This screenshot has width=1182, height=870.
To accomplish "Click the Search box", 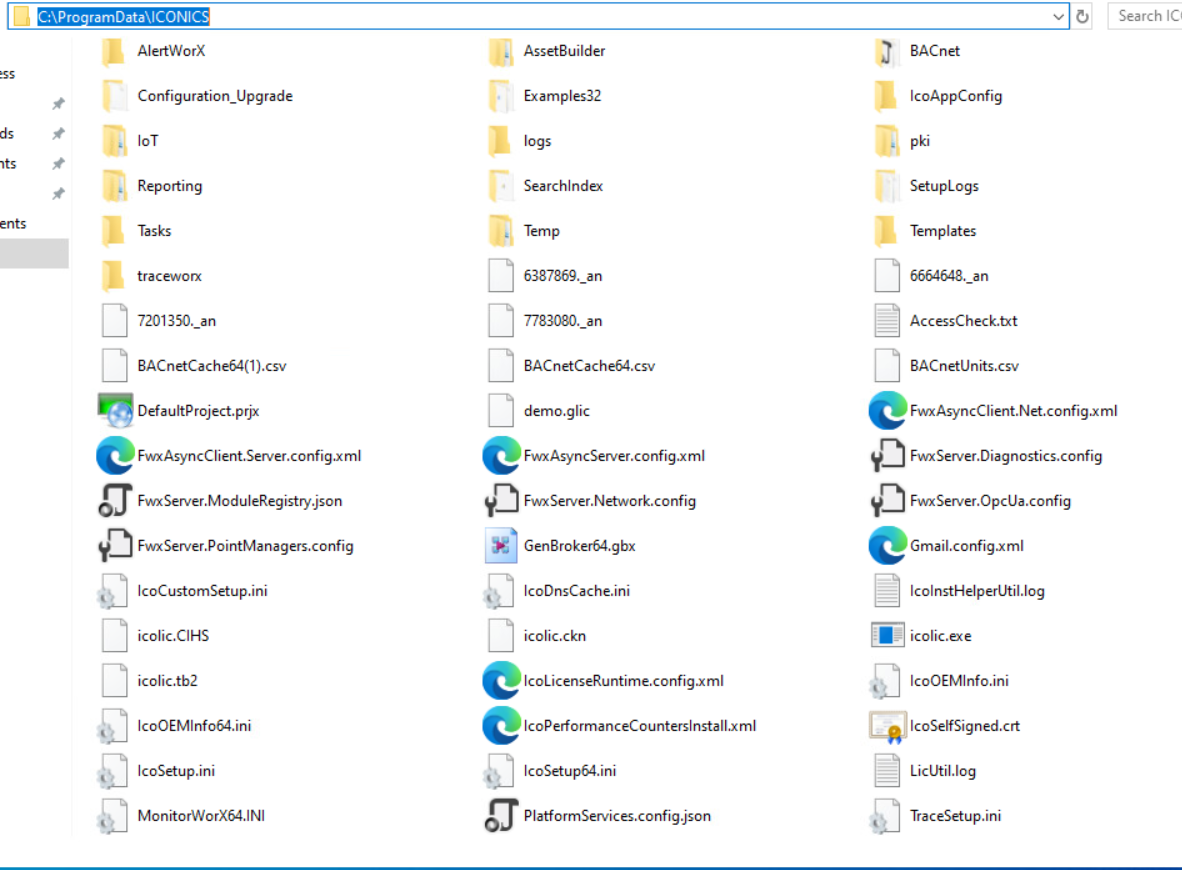I will click(x=1144, y=16).
